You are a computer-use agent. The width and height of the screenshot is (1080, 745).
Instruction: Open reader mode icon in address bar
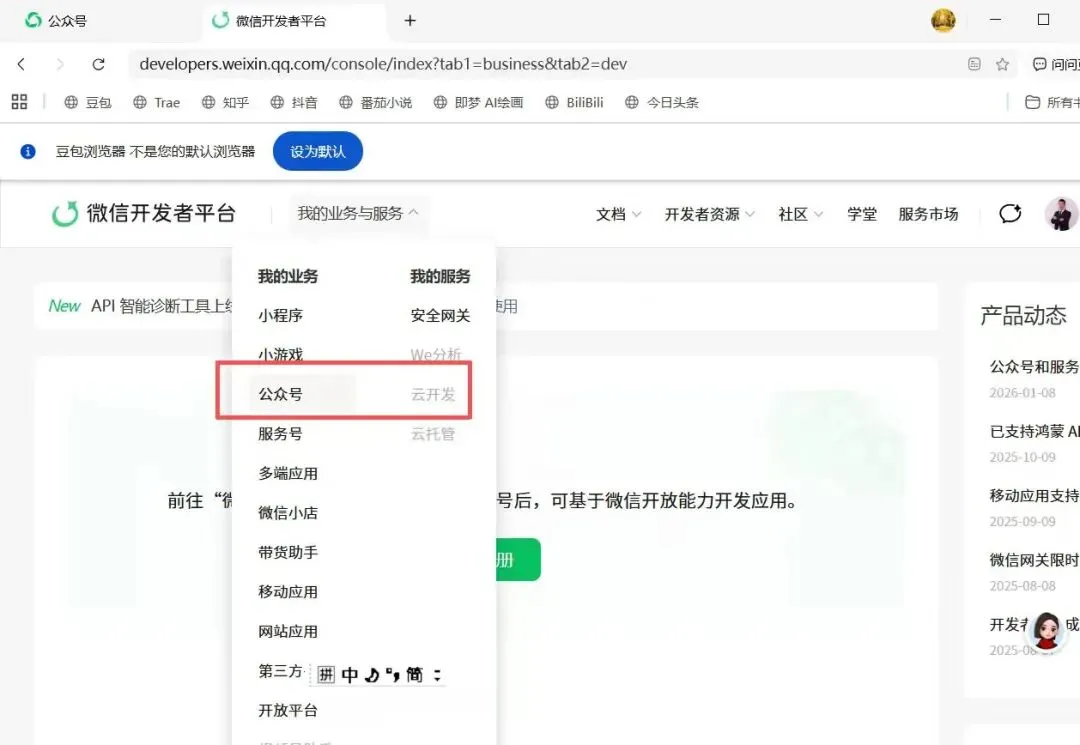pos(974,64)
